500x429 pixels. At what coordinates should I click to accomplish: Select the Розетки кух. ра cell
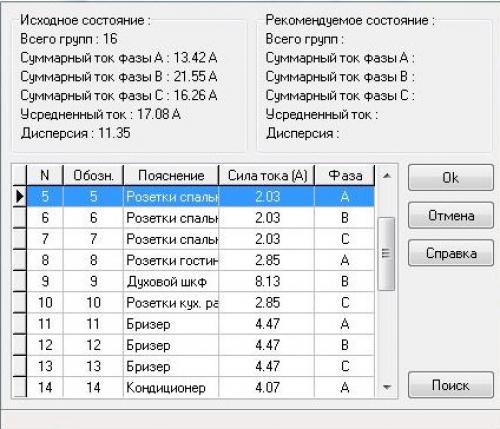click(171, 303)
